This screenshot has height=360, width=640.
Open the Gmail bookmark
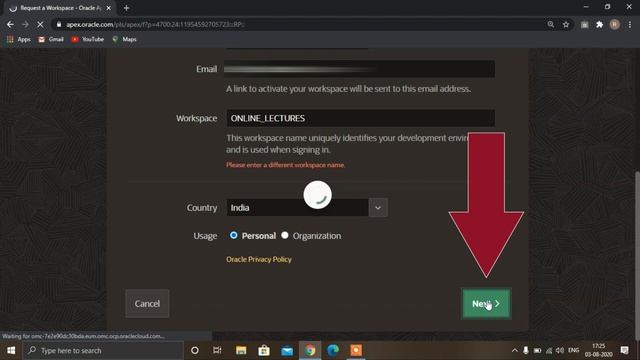point(51,39)
